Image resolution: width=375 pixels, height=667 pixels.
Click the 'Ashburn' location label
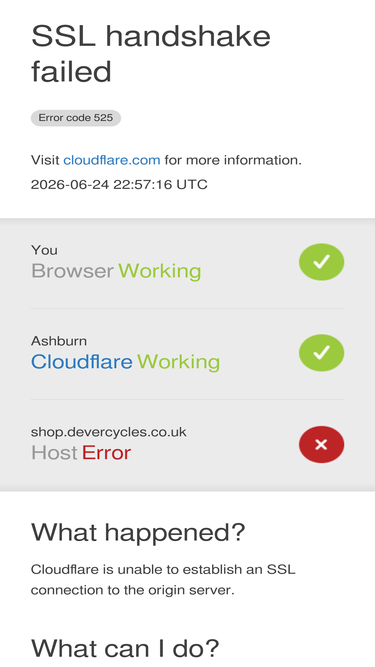pos(59,341)
